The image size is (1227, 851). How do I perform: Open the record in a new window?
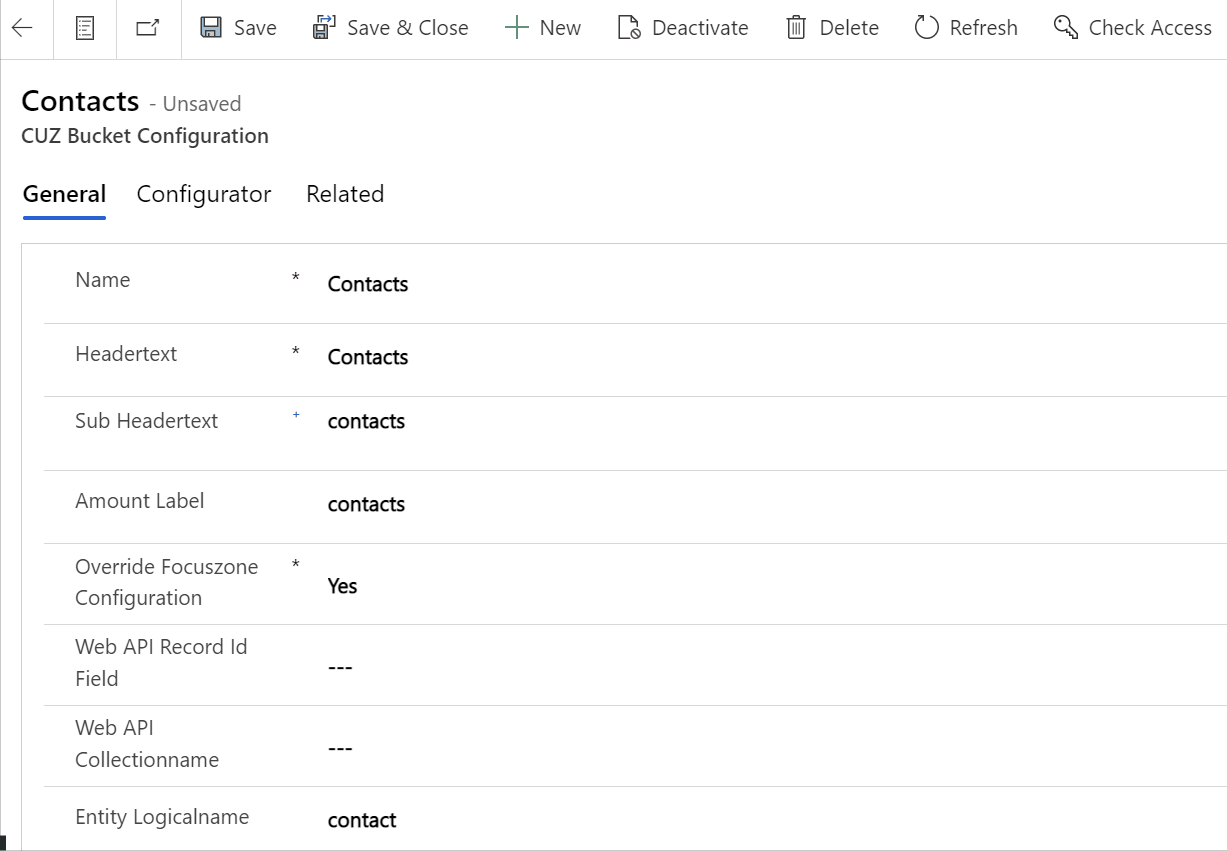point(147,27)
